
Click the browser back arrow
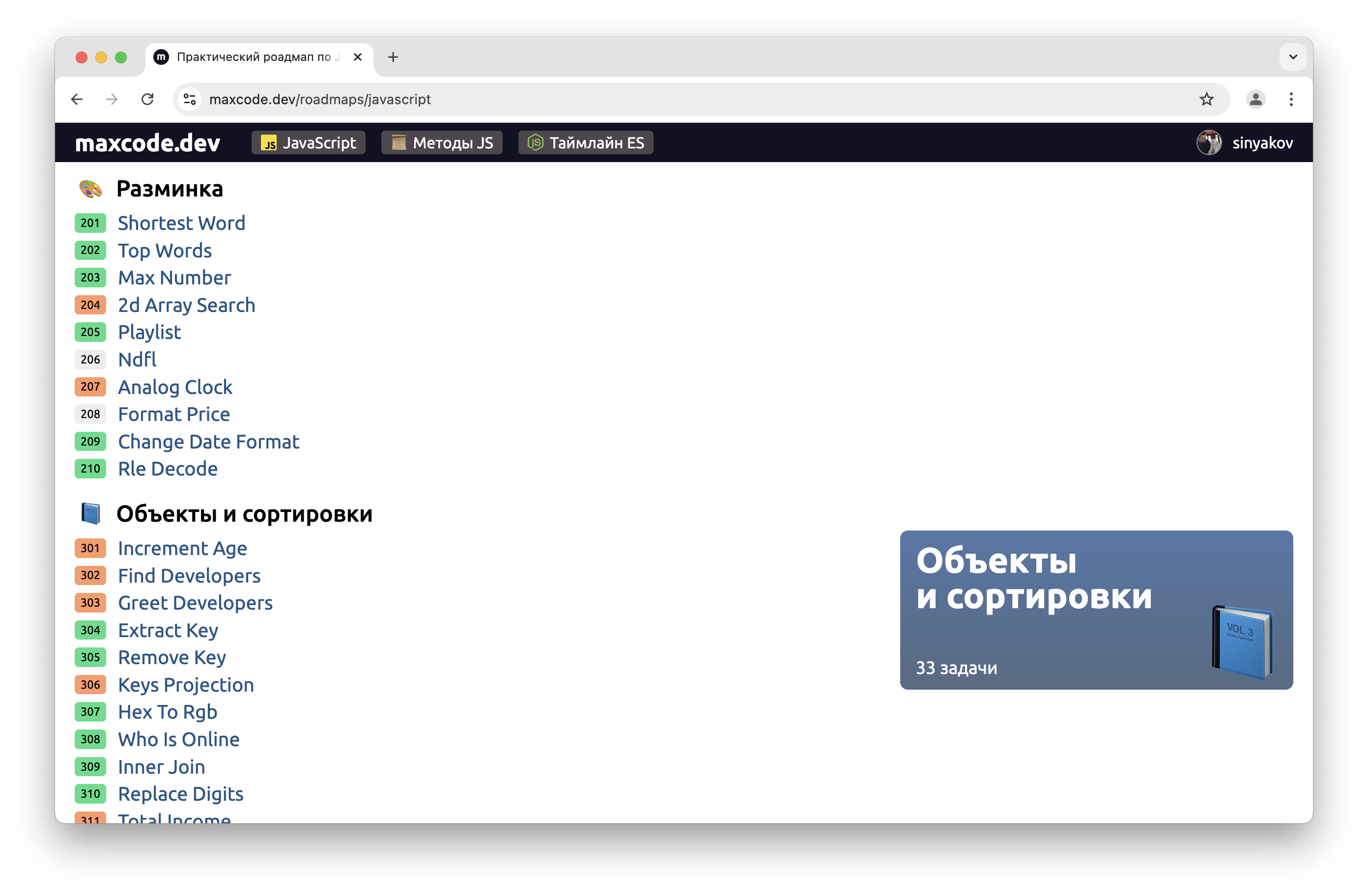click(x=77, y=99)
